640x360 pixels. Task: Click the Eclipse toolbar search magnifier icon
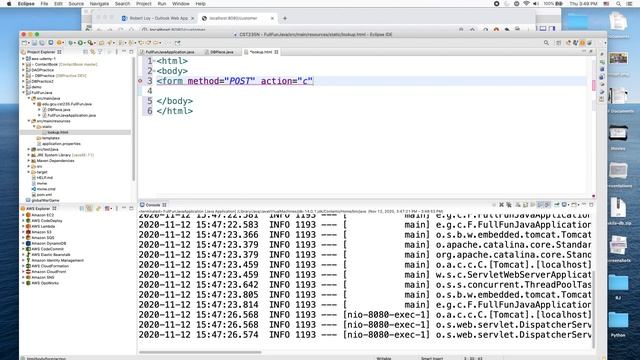(546, 42)
